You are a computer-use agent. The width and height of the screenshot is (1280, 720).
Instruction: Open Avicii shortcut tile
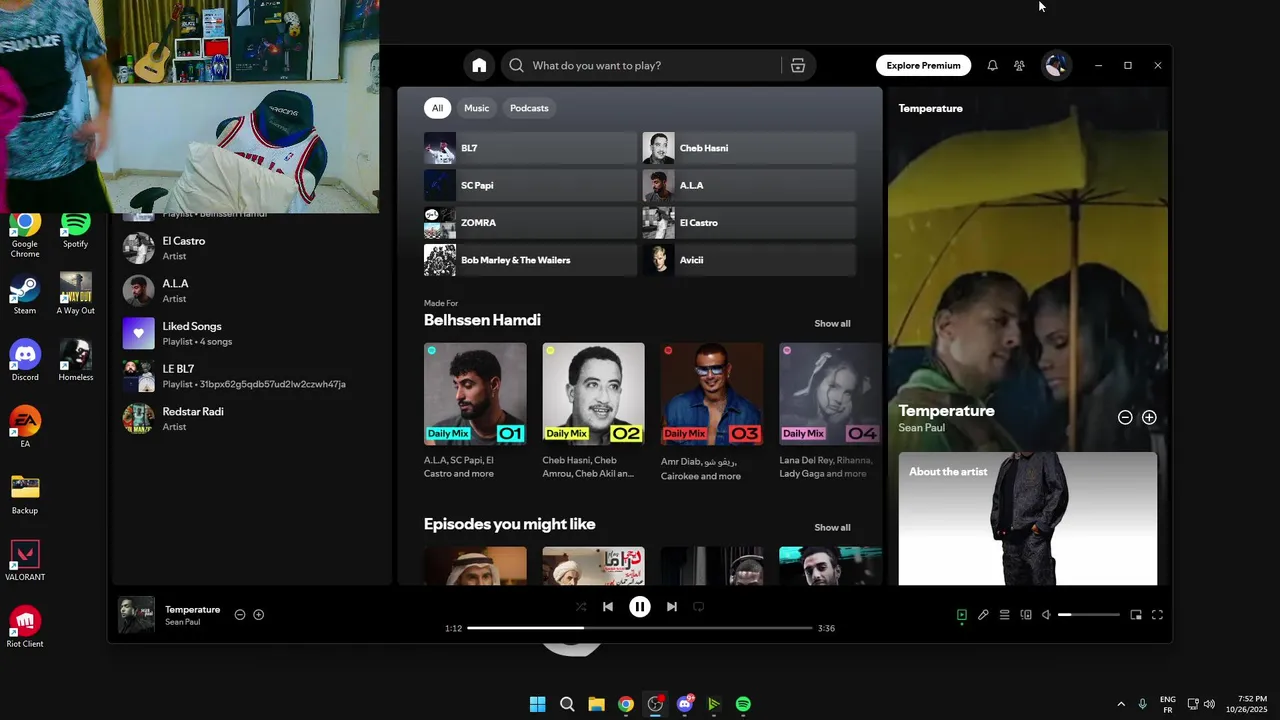pos(749,260)
